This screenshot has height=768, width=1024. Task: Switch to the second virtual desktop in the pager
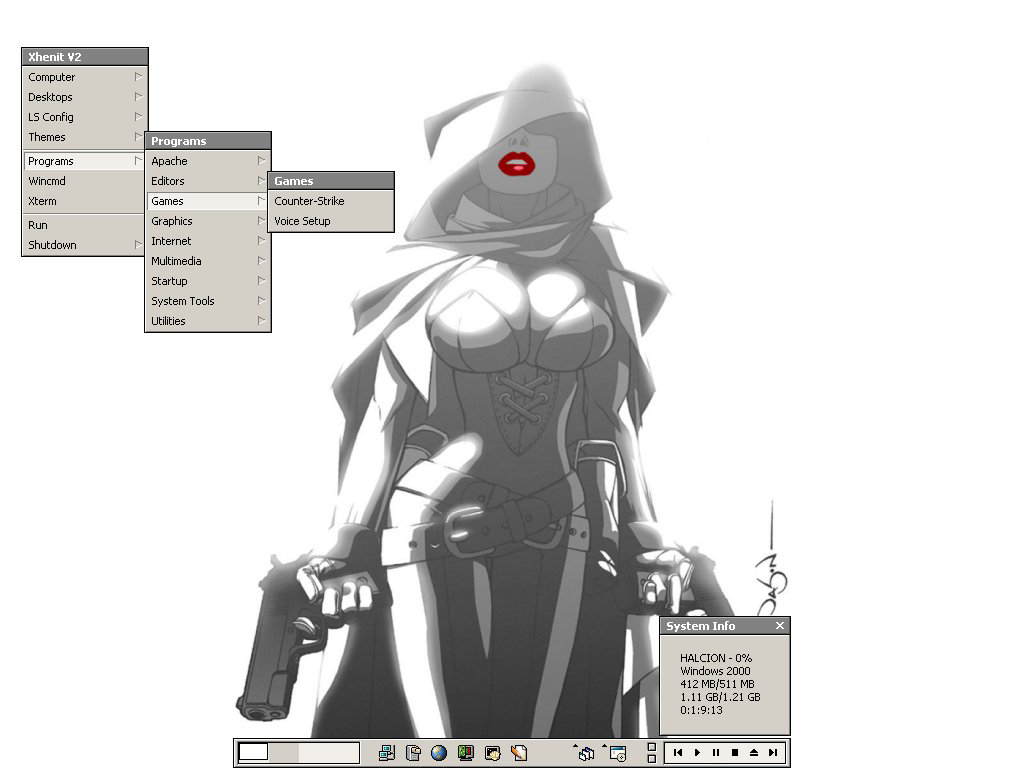pos(283,752)
